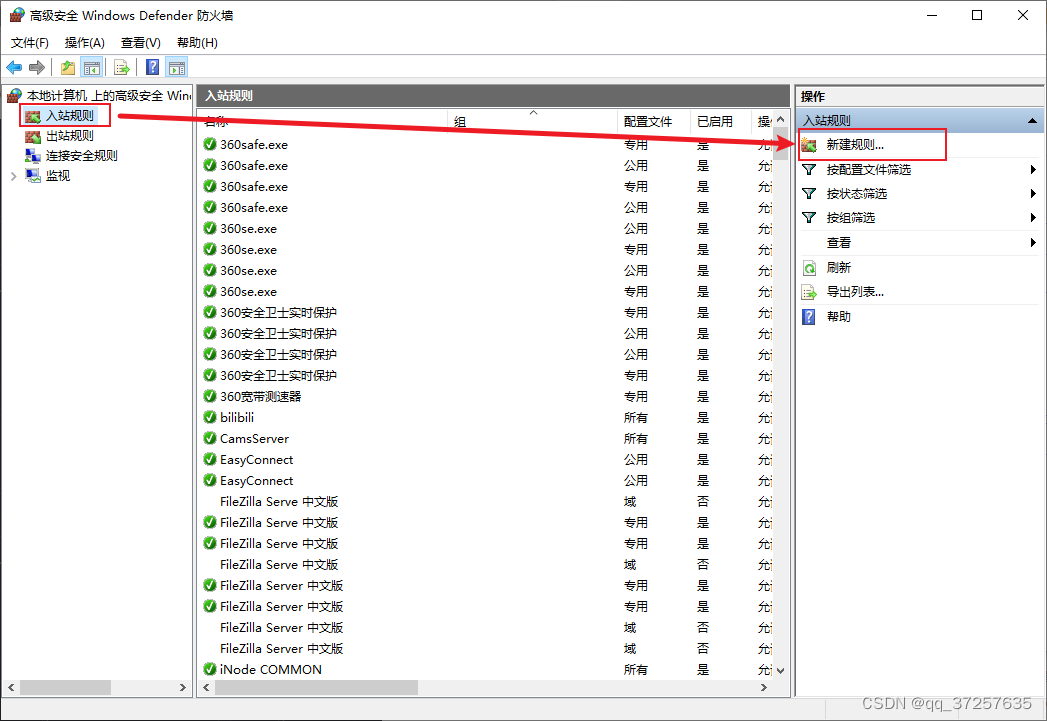Open help via blue question toolbar icon
This screenshot has height=721, width=1047.
[x=153, y=67]
